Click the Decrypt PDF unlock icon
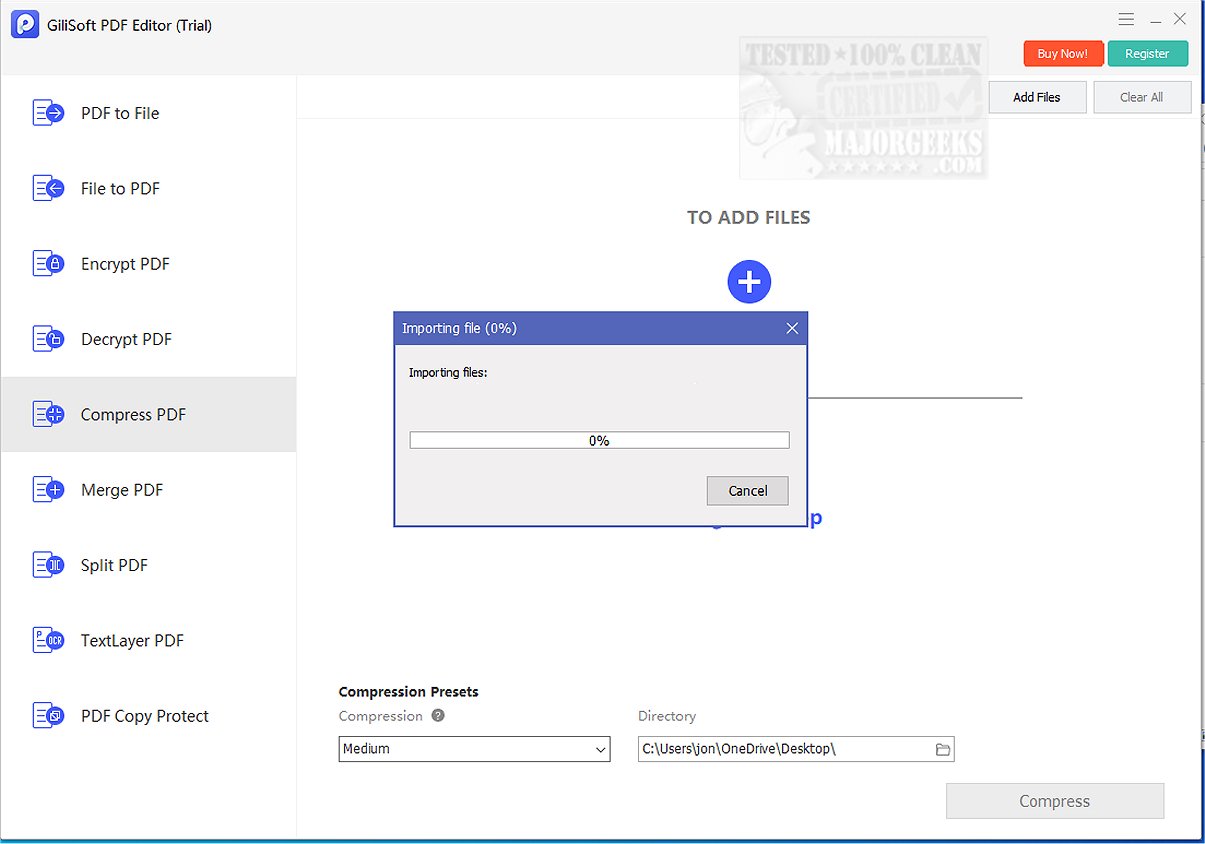 [48, 339]
